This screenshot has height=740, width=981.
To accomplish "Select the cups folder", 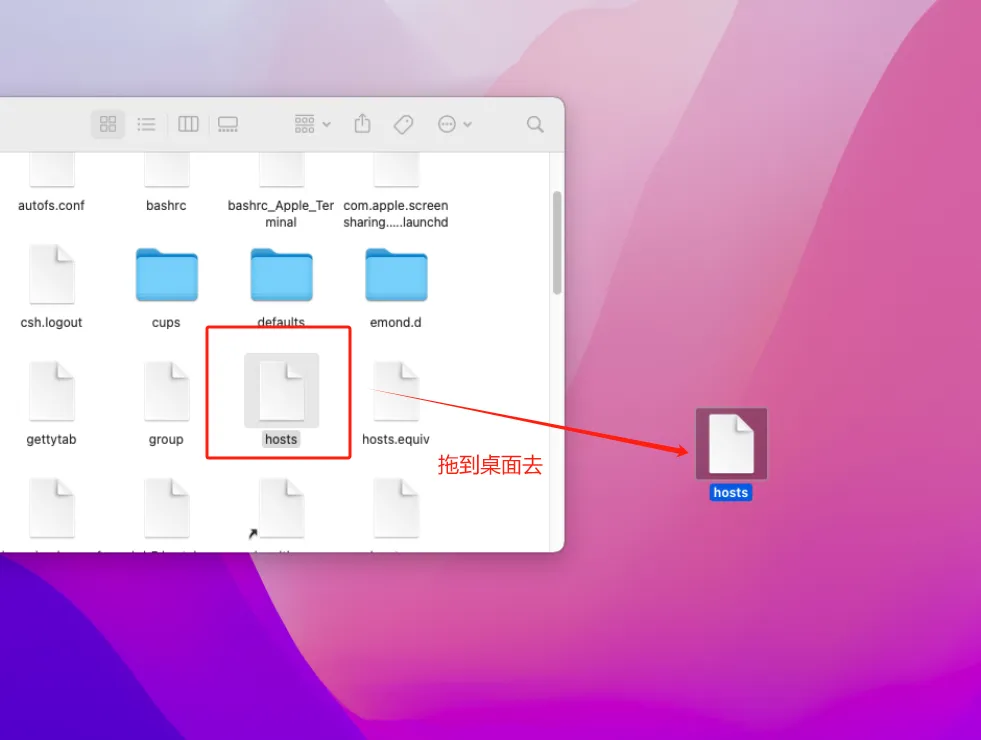I will pos(166,275).
